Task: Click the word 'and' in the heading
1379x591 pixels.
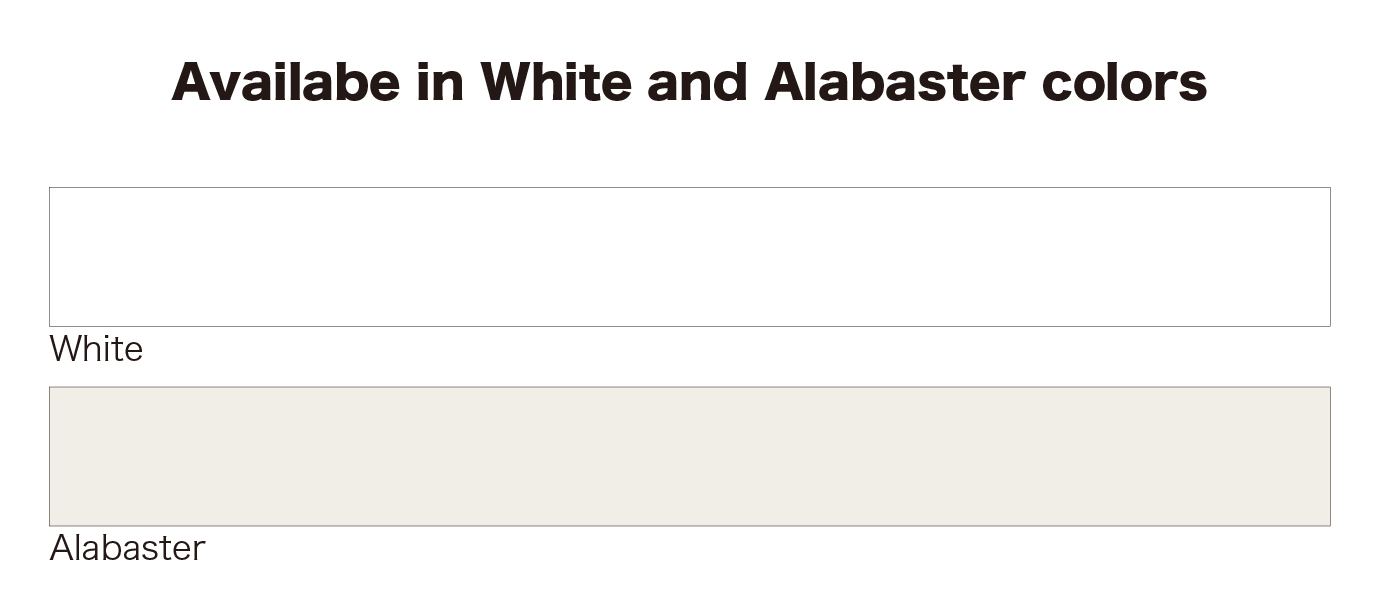Action: point(697,82)
